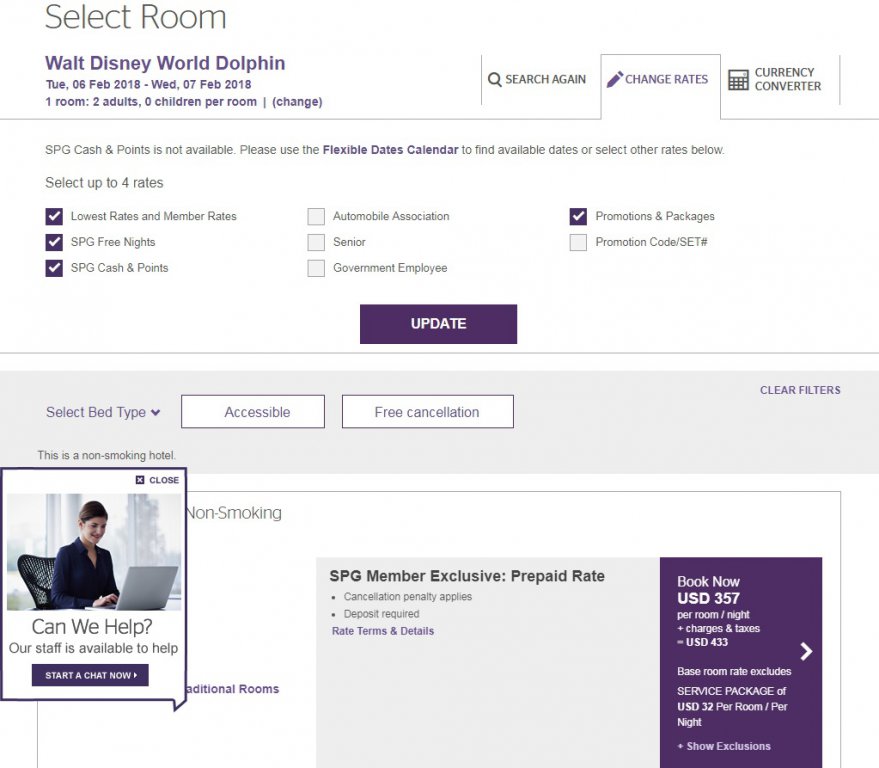Click the Book Now arrow chevron

point(806,652)
